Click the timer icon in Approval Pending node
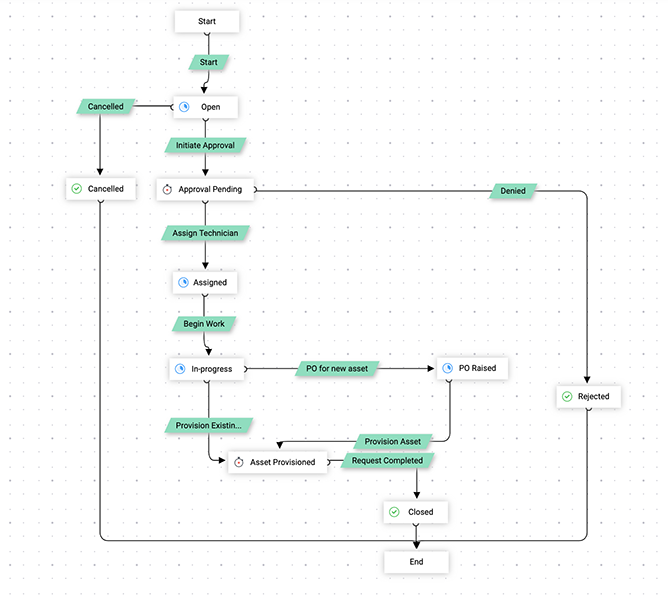The height and width of the screenshot is (600, 668). click(x=167, y=189)
